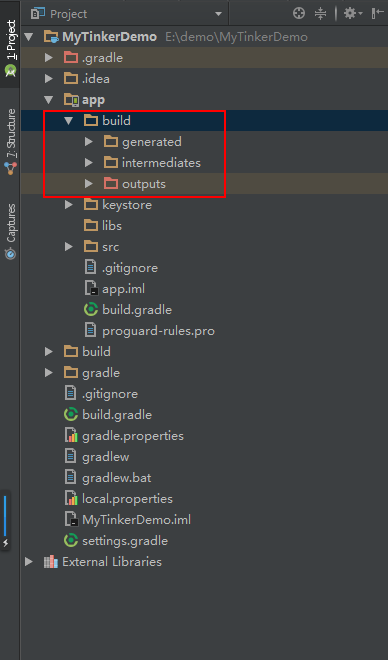Expand the src folder arrow

pyautogui.click(x=69, y=247)
